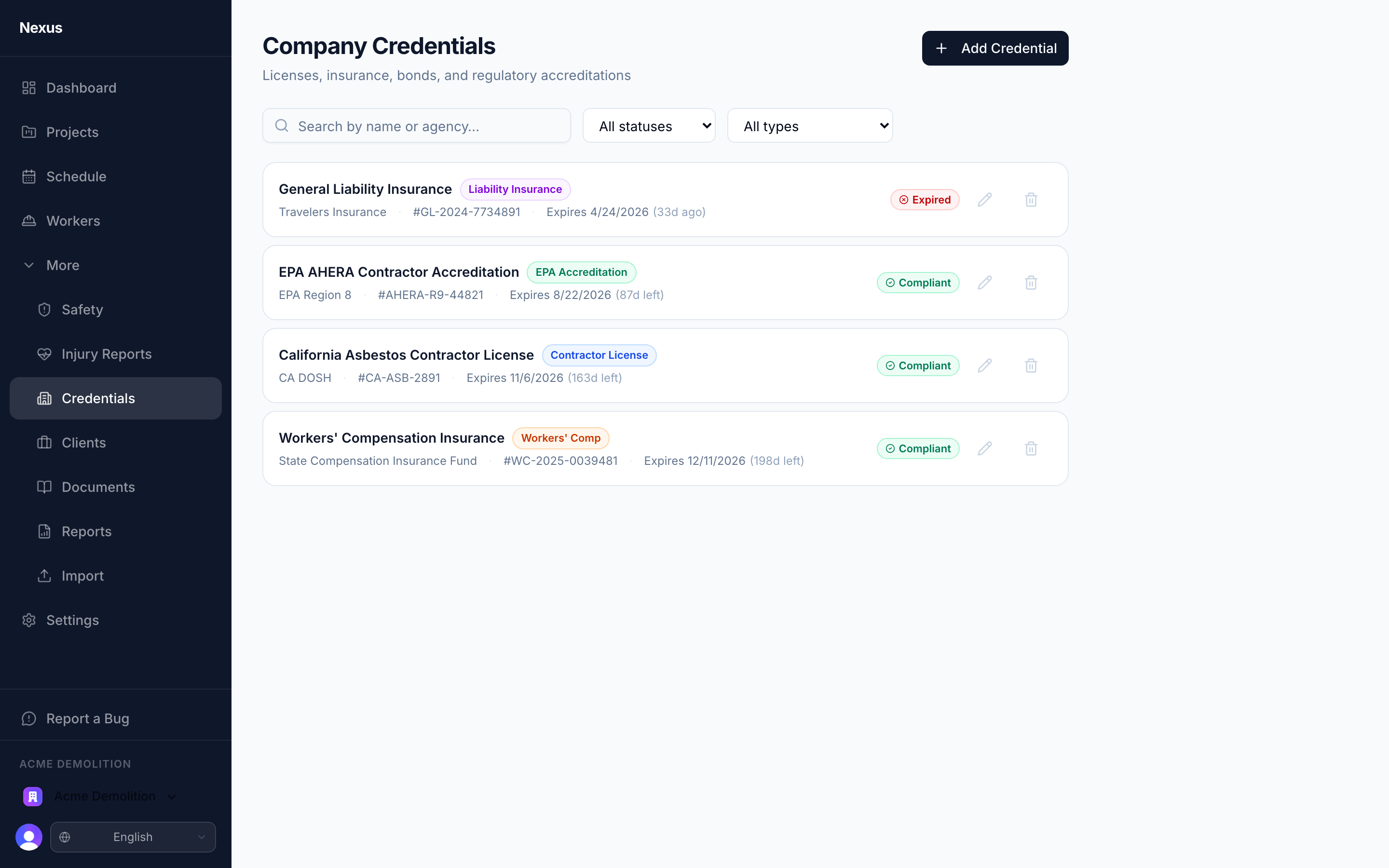
Task: Click policy number #GL-2024-7734891
Action: (x=467, y=212)
